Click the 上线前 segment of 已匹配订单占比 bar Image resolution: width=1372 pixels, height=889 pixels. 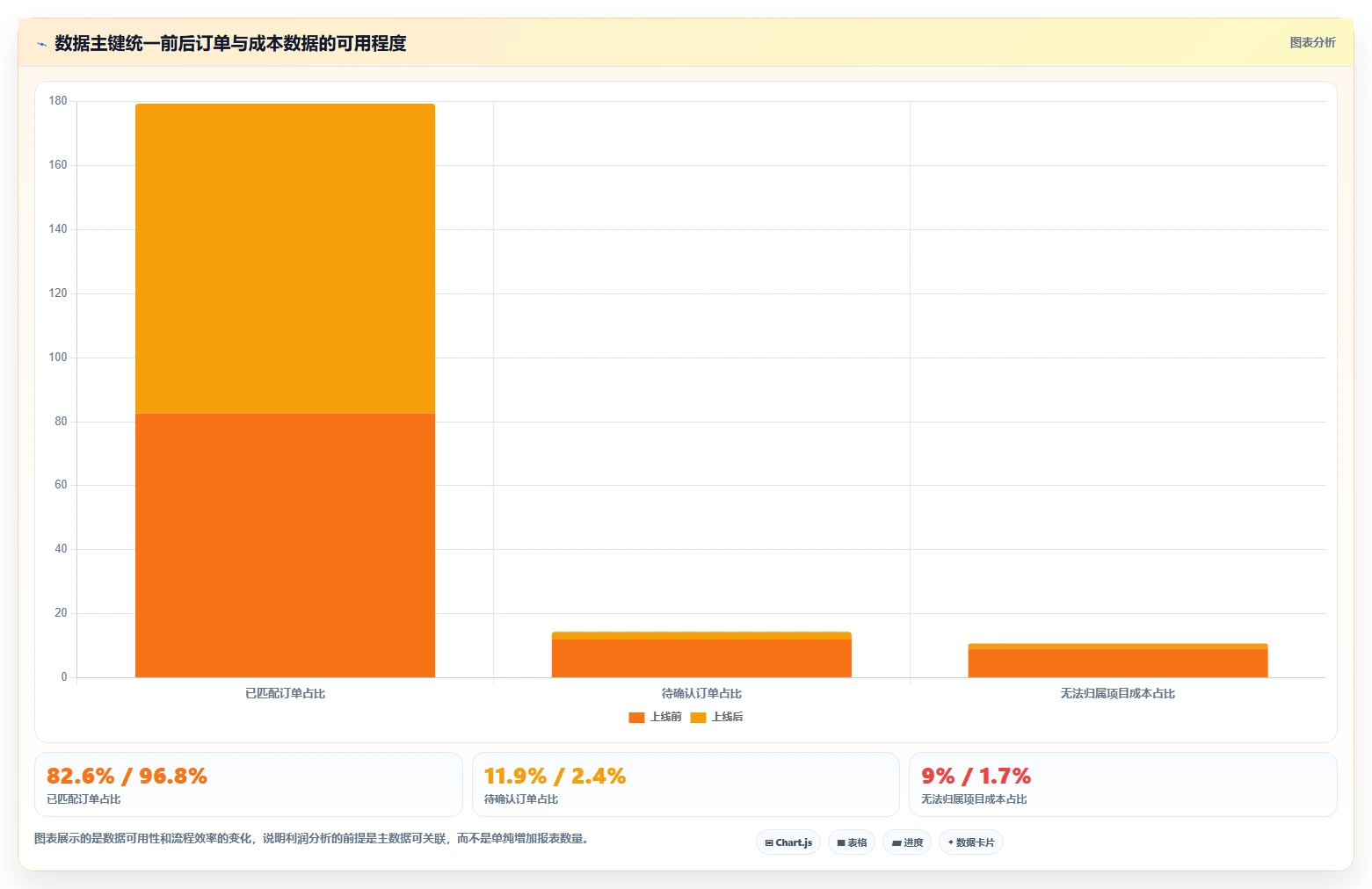pyautogui.click(x=285, y=545)
